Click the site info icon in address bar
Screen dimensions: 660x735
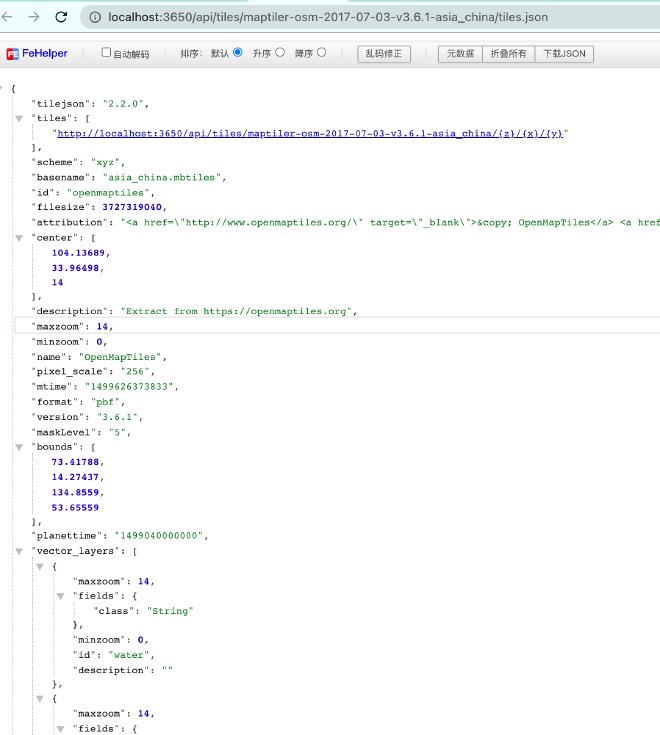click(95, 17)
